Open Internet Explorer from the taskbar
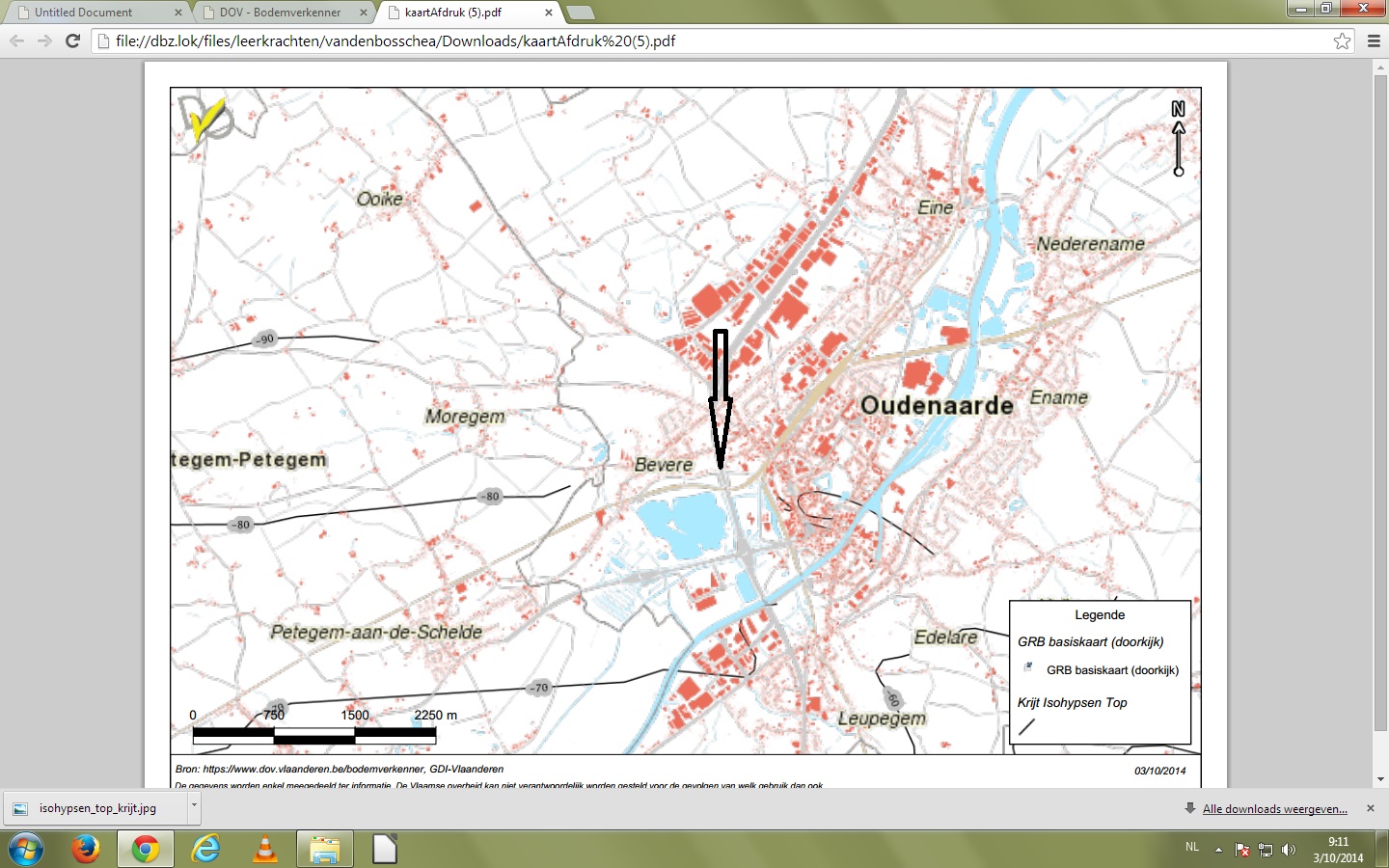The image size is (1389, 868). [x=205, y=849]
